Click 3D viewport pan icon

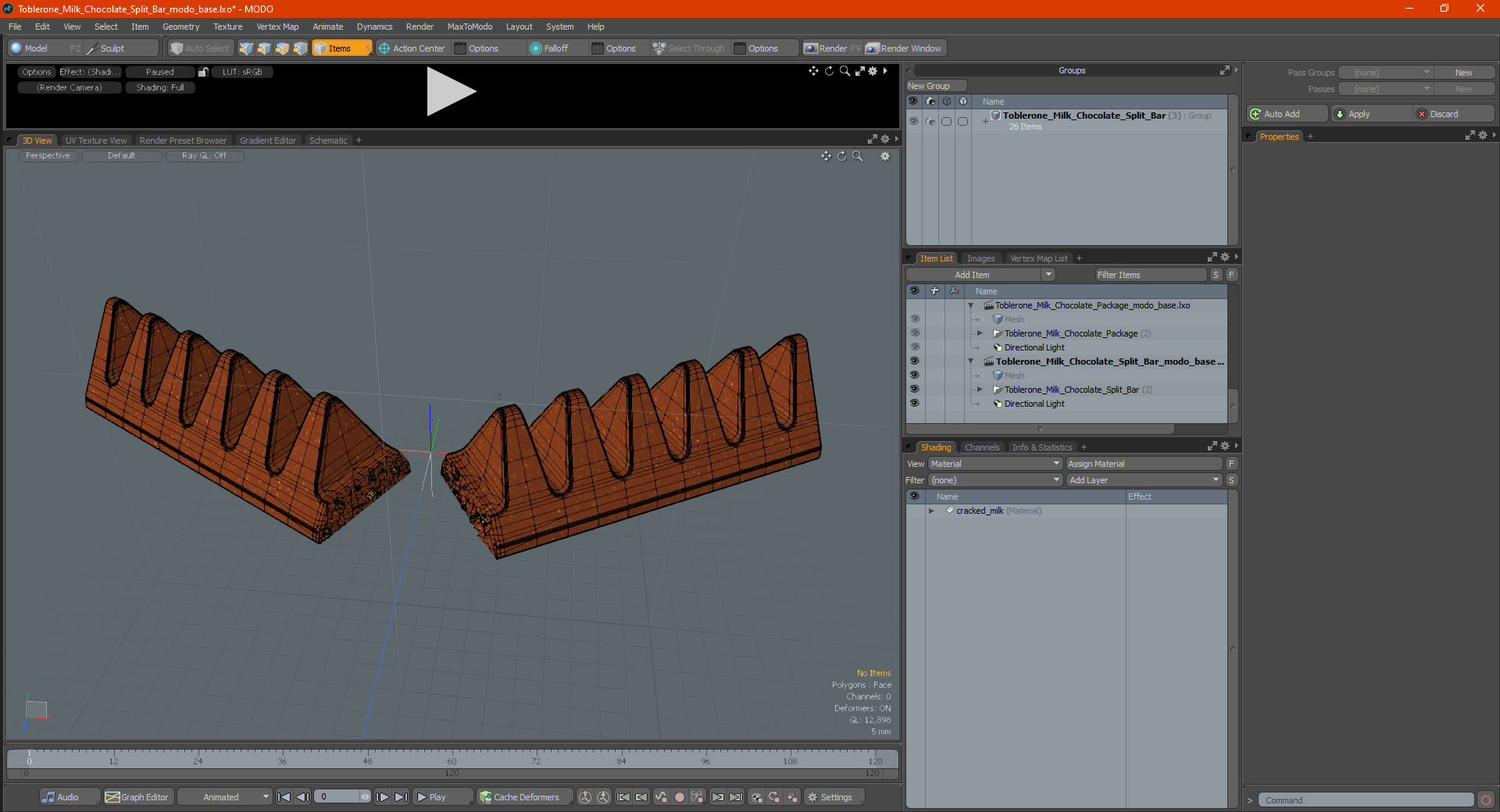pos(826,156)
